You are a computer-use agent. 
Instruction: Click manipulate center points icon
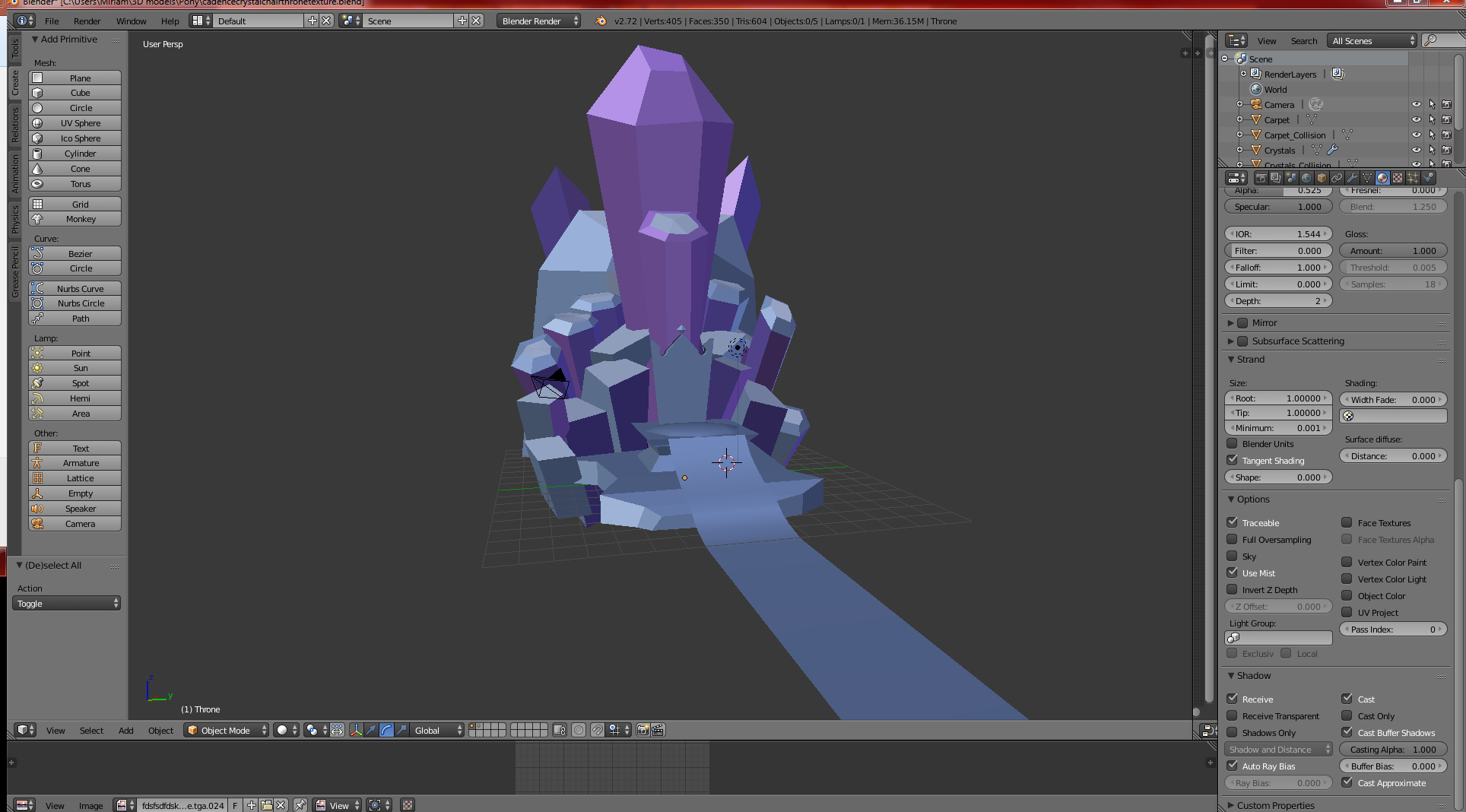click(x=337, y=730)
